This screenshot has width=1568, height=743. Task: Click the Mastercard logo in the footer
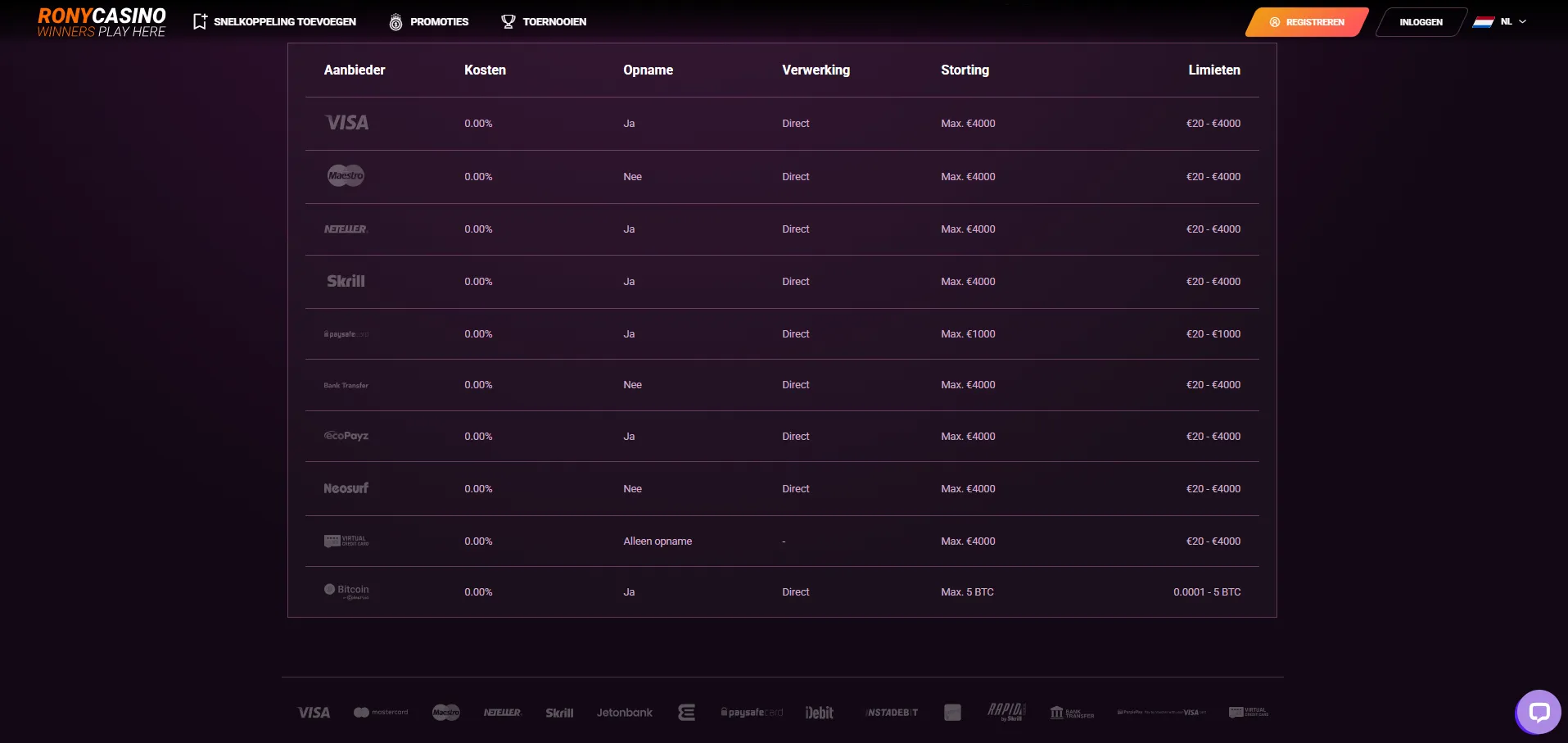click(x=381, y=713)
